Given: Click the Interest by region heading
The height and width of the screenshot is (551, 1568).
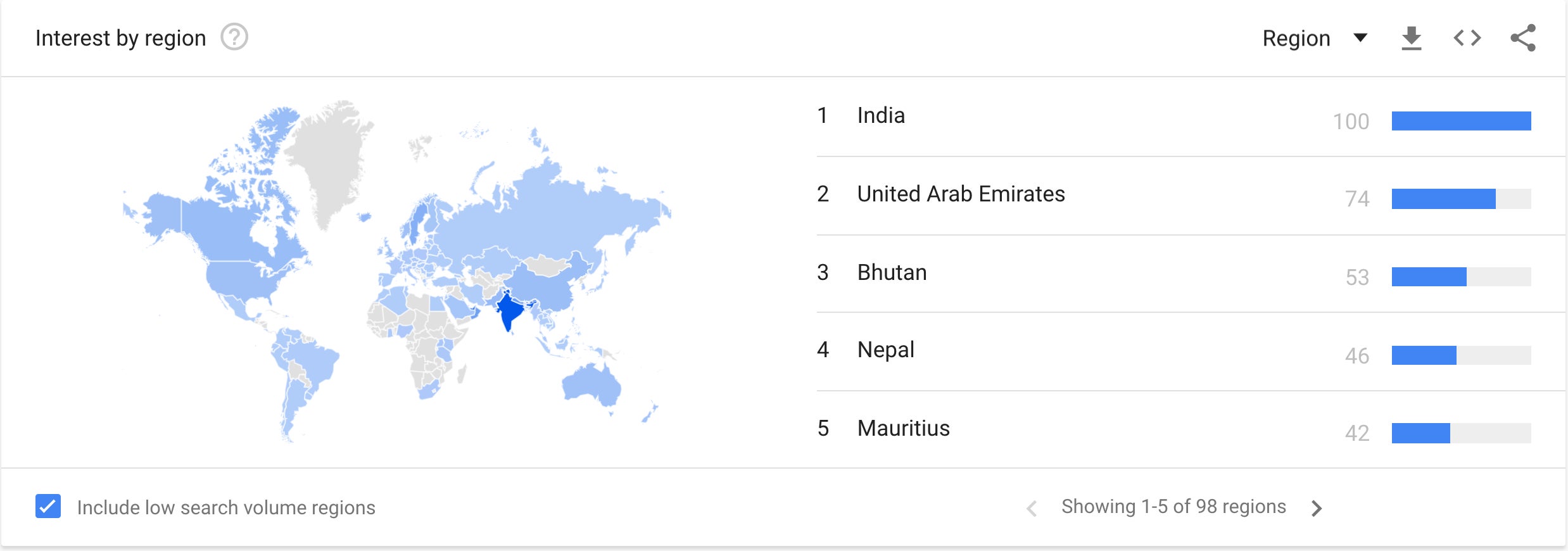Looking at the screenshot, I should (x=121, y=39).
